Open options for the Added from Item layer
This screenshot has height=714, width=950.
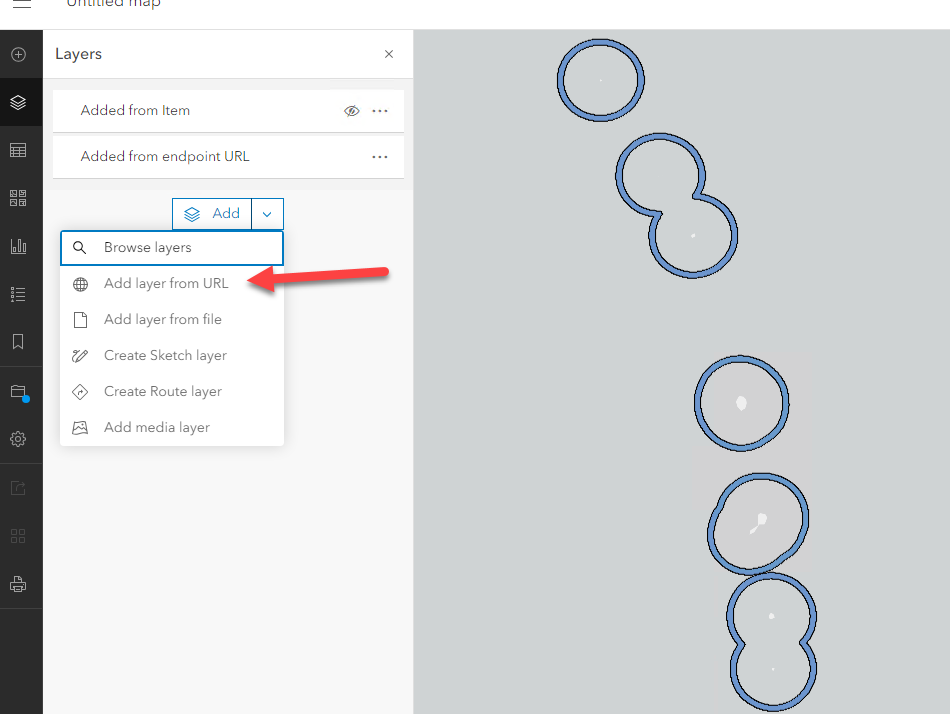pos(380,110)
